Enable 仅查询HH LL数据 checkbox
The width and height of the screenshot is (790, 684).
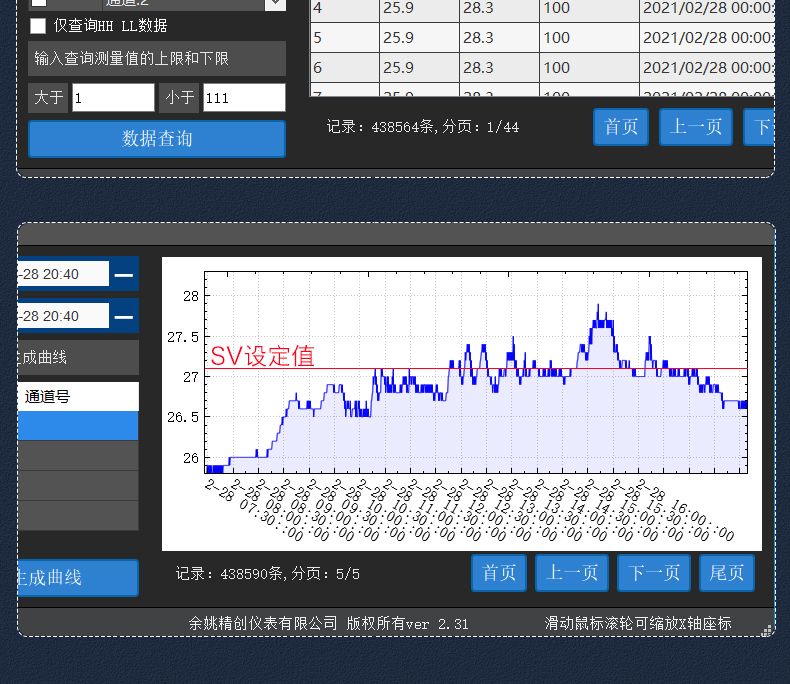(x=38, y=26)
